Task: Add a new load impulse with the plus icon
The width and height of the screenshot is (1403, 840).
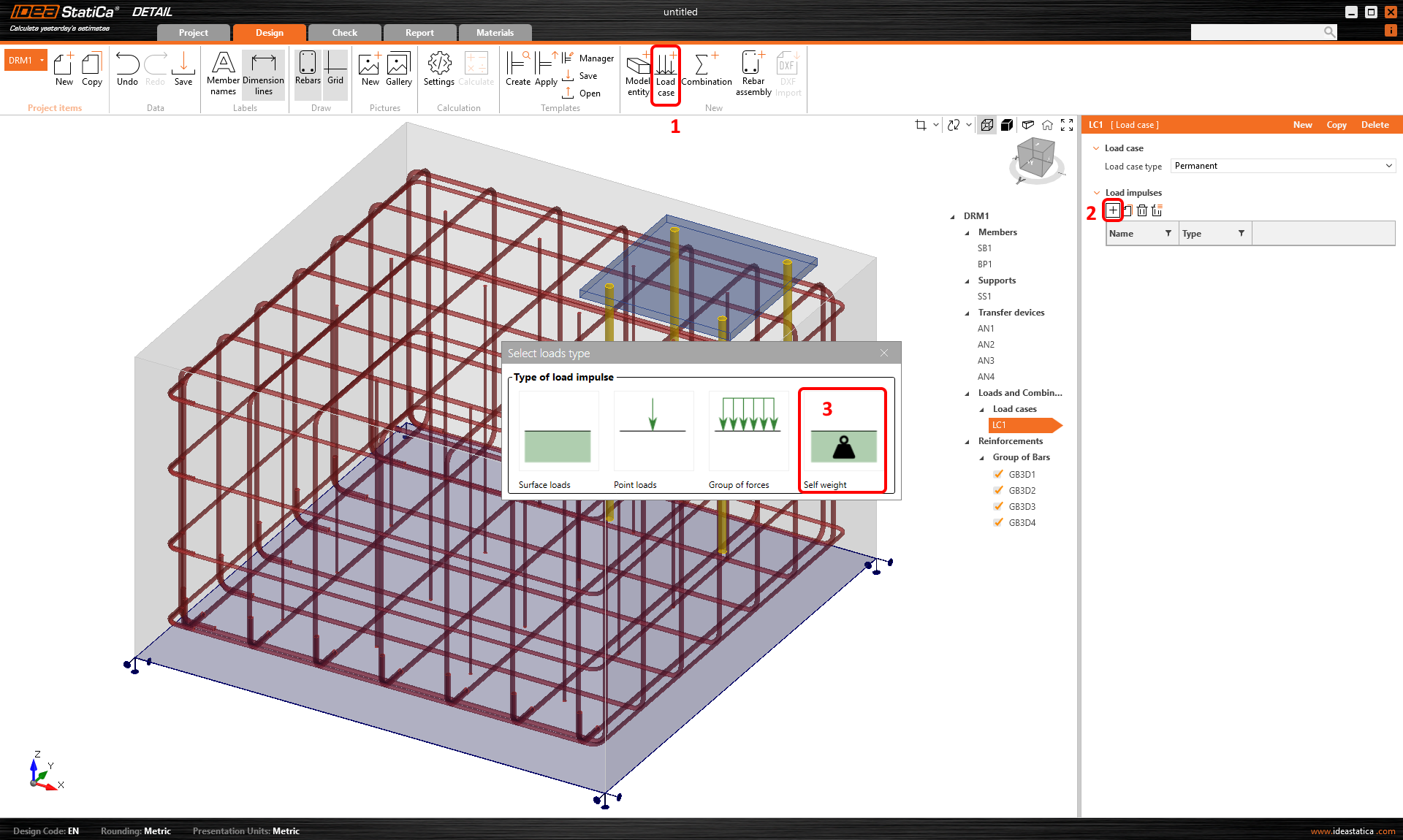Action: 1113,210
